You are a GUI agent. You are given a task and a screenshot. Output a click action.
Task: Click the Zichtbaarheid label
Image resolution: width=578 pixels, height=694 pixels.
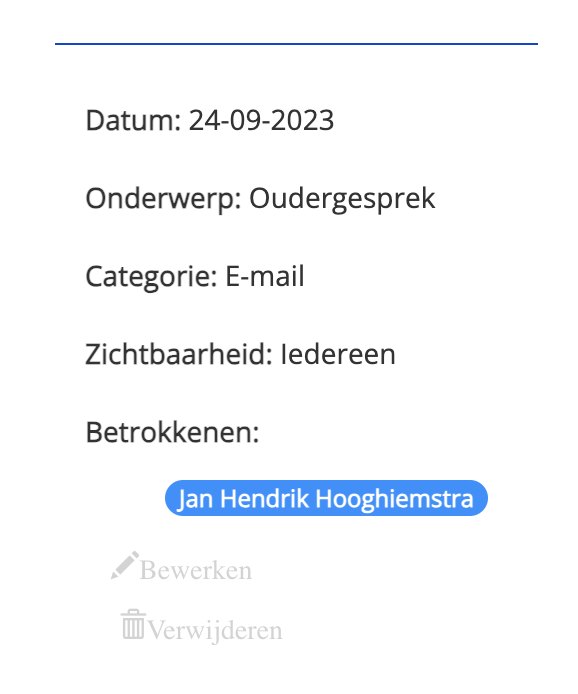pos(179,354)
